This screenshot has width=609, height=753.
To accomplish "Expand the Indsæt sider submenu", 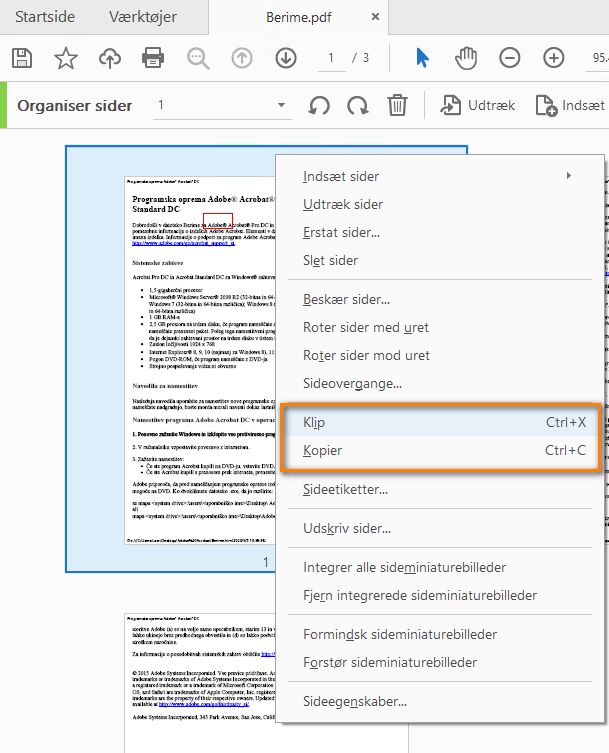I will [439, 176].
